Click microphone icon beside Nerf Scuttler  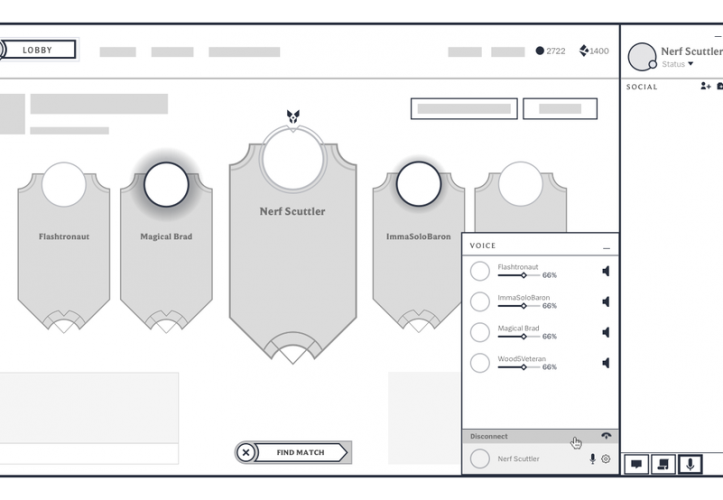592,459
